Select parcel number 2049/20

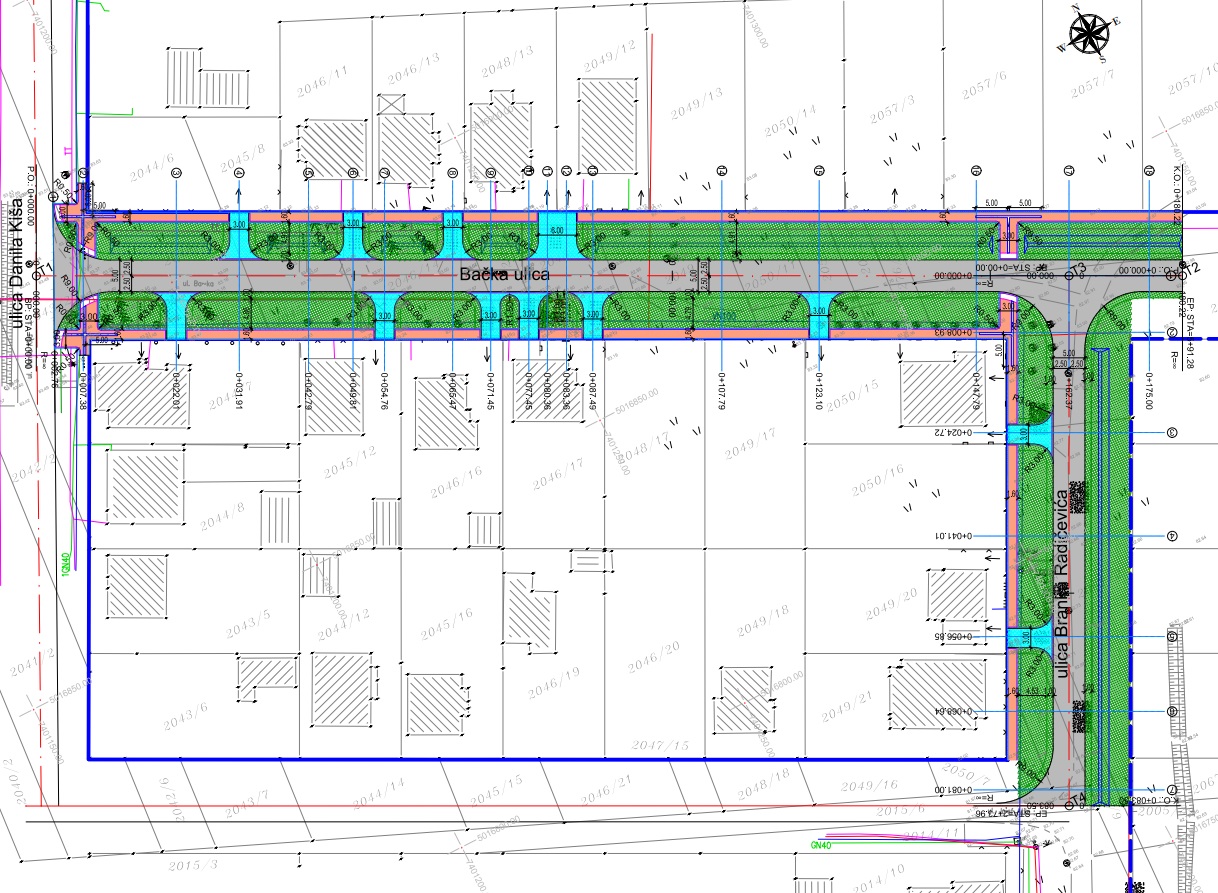pos(890,604)
